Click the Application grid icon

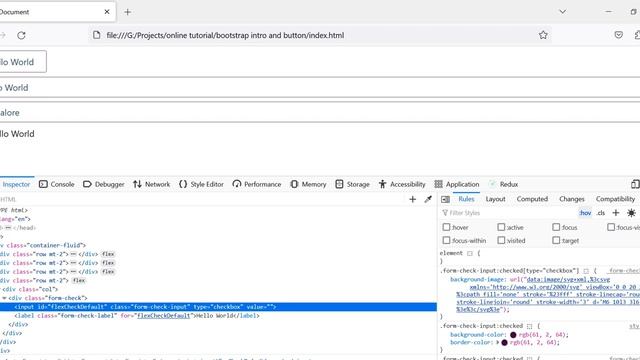pos(438,184)
